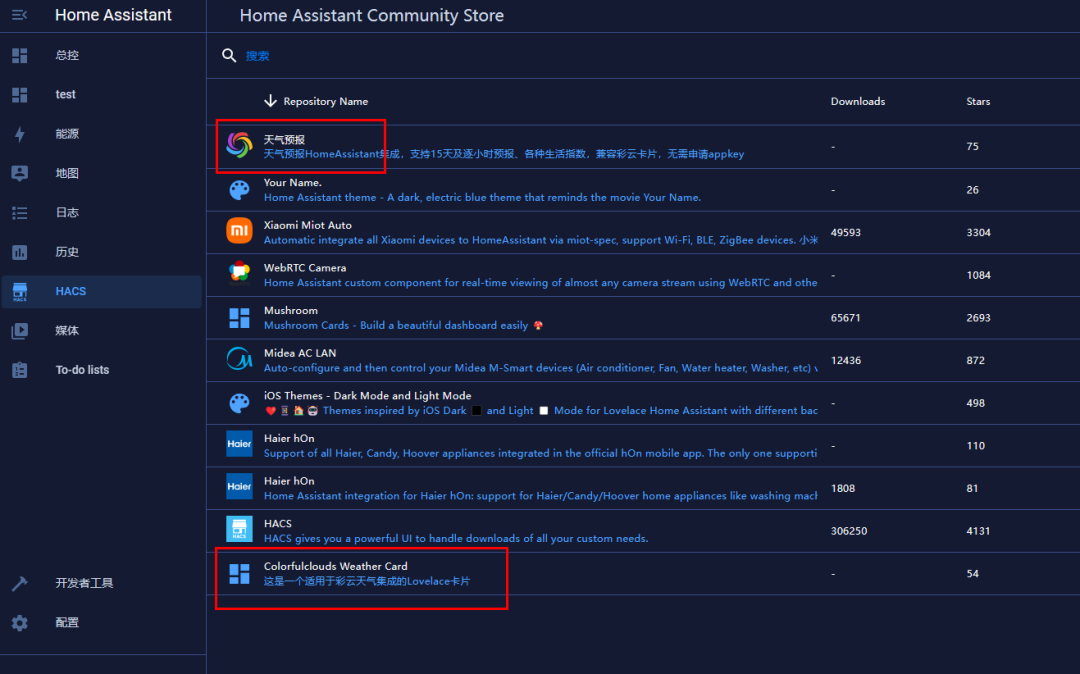
Task: Click the search magnifier icon
Action: 229,55
